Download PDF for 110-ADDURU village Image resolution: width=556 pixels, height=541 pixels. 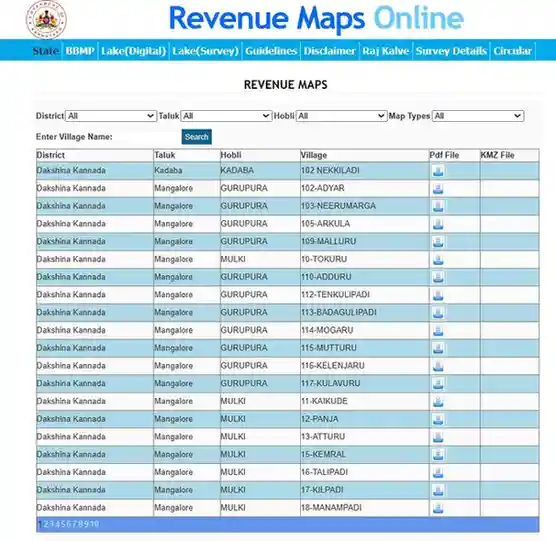[438, 277]
